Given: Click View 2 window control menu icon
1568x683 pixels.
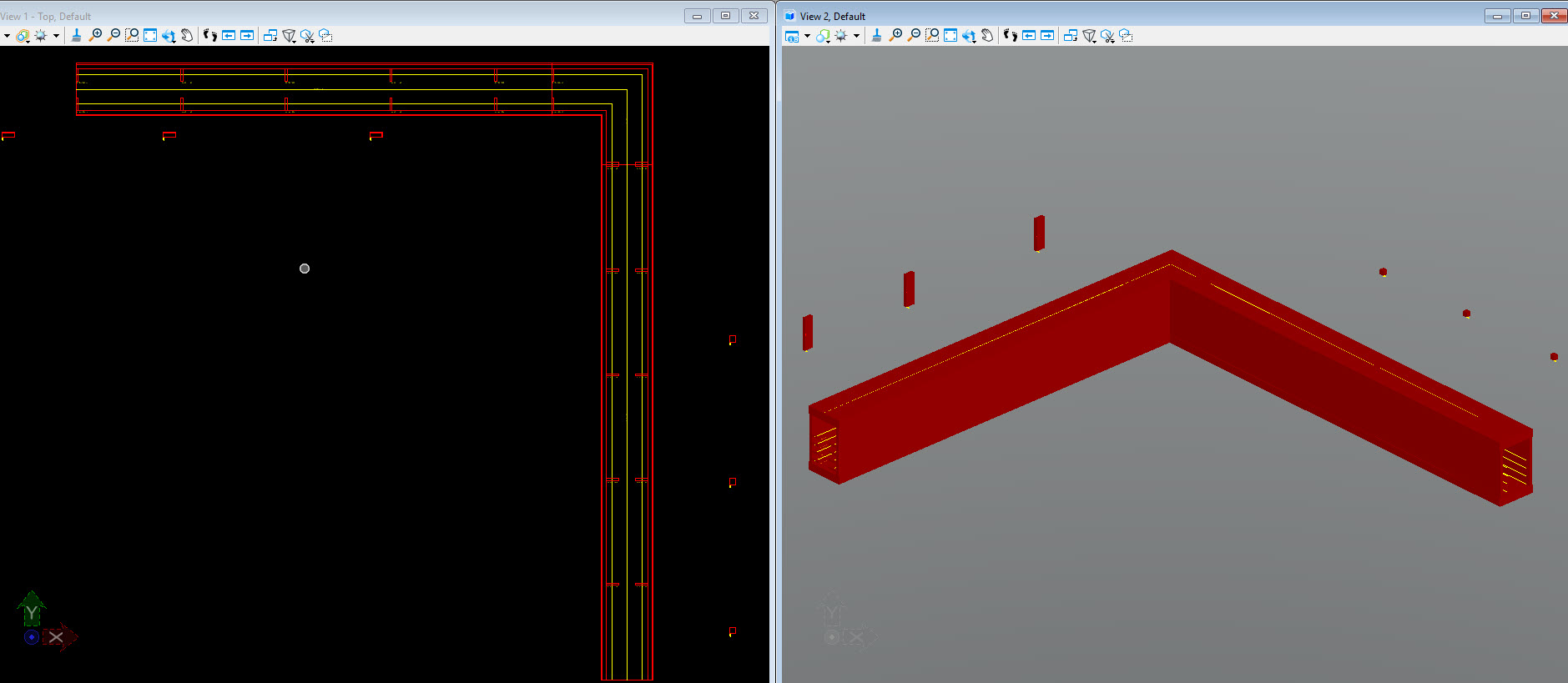Looking at the screenshot, I should [789, 16].
